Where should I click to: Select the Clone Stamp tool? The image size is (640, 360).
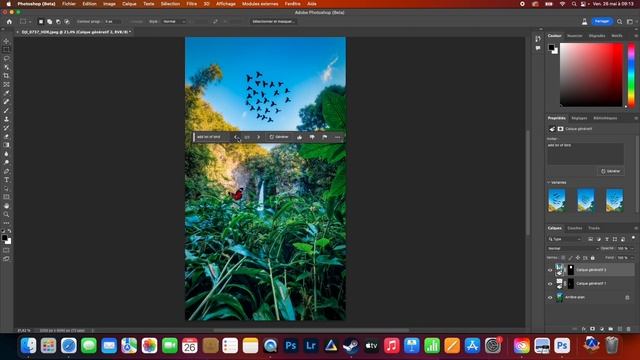click(x=6, y=119)
